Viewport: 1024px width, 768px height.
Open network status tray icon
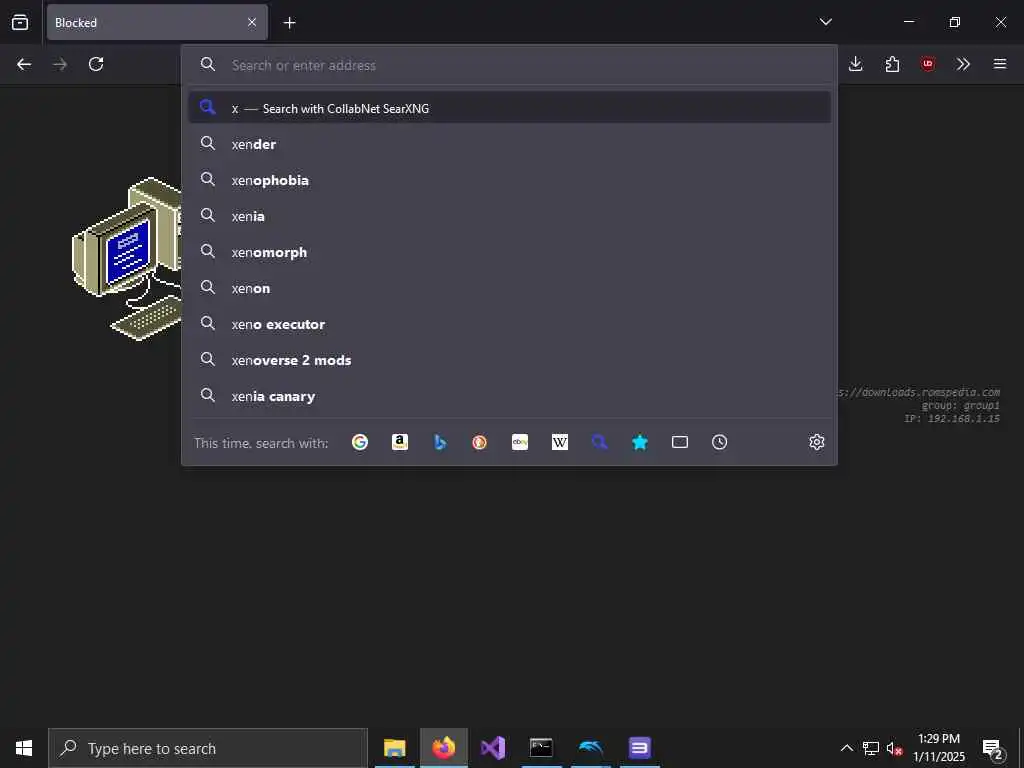coord(871,748)
